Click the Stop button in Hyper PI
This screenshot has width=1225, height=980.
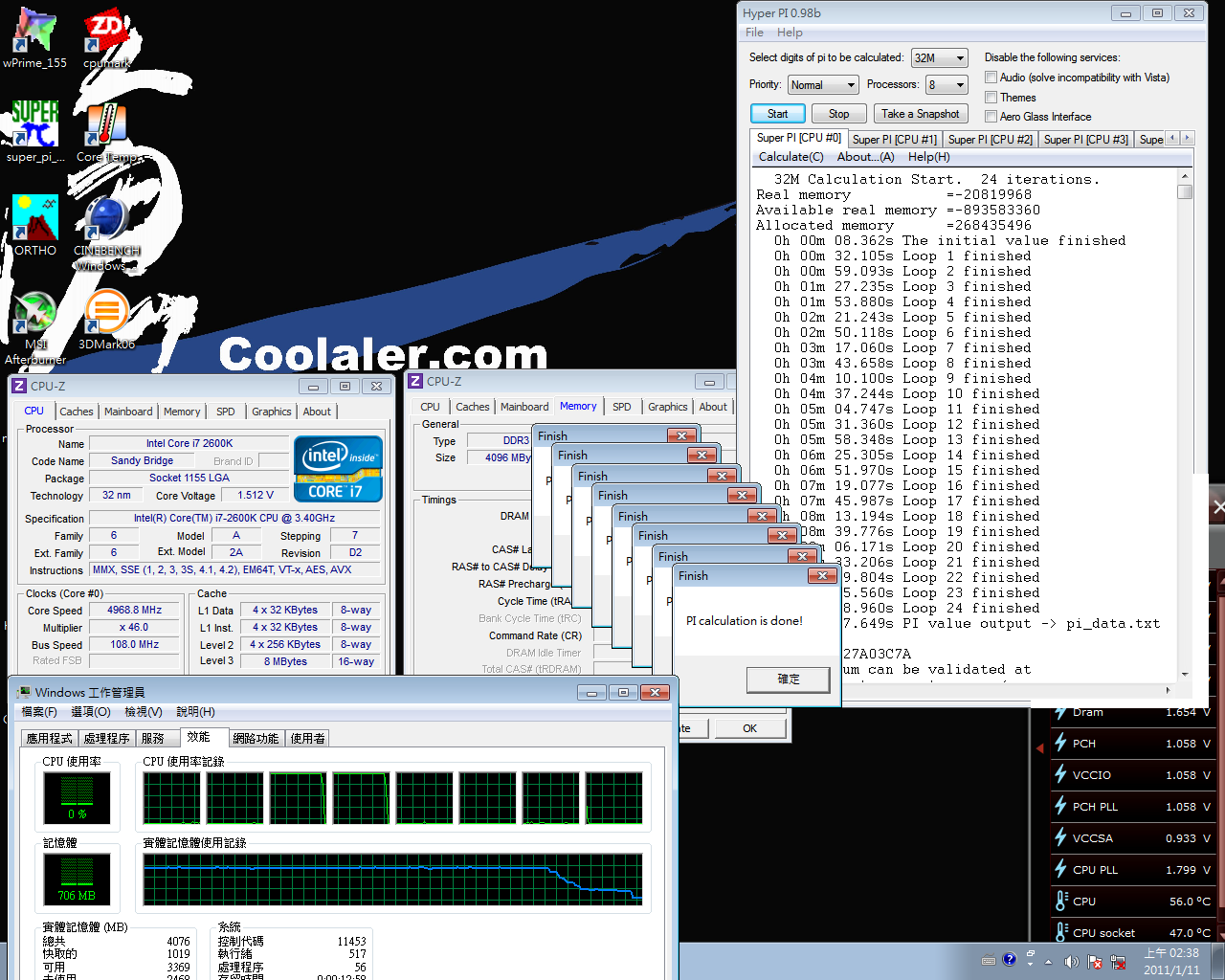pyautogui.click(x=838, y=113)
